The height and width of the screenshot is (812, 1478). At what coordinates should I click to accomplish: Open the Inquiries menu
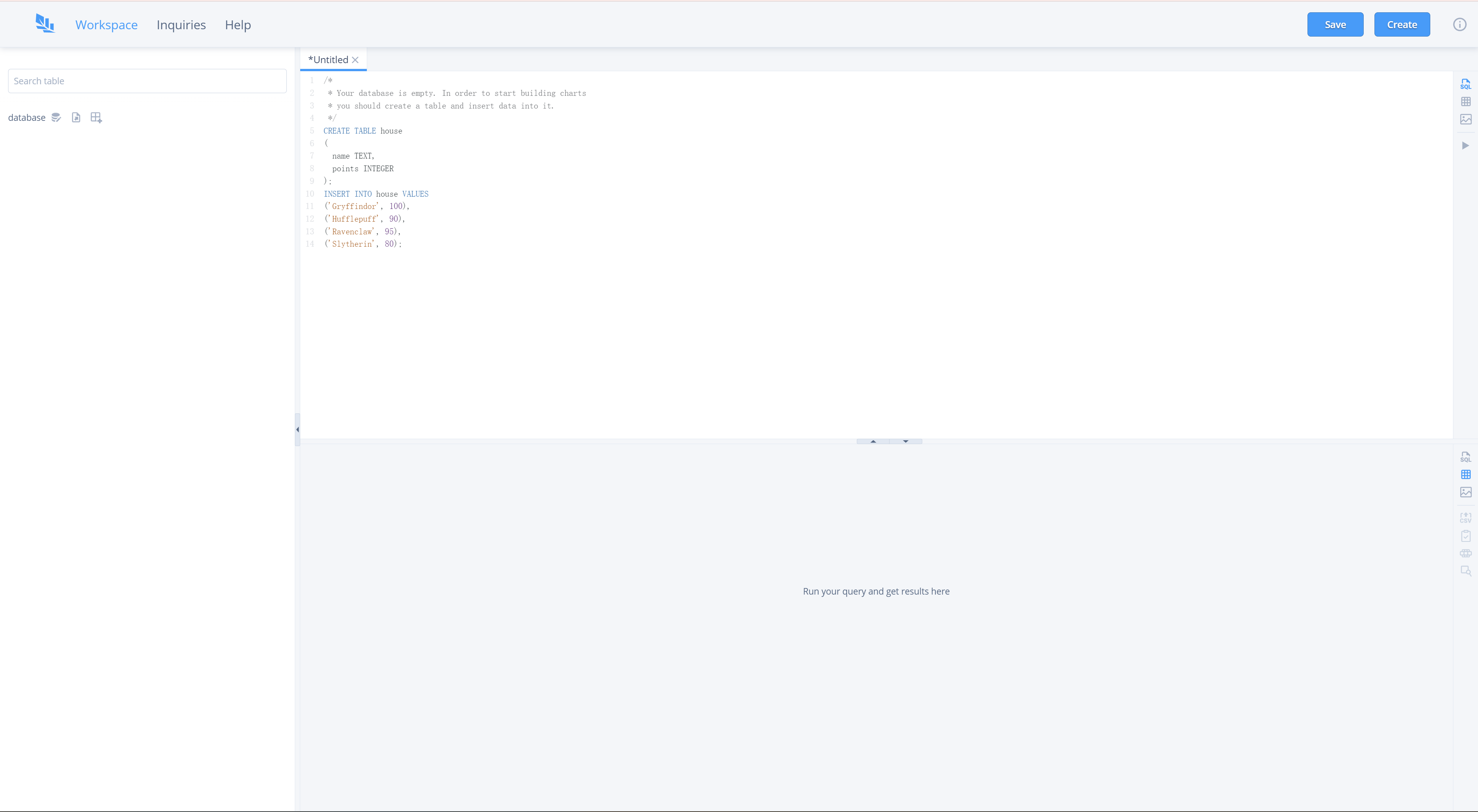click(181, 25)
